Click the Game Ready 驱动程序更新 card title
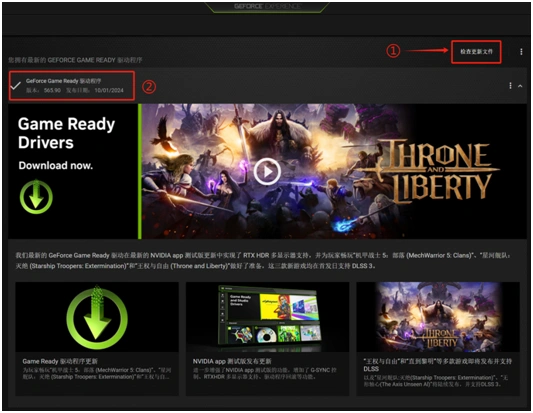Image resolution: width=533 pixels, height=413 pixels. pyautogui.click(x=60, y=361)
